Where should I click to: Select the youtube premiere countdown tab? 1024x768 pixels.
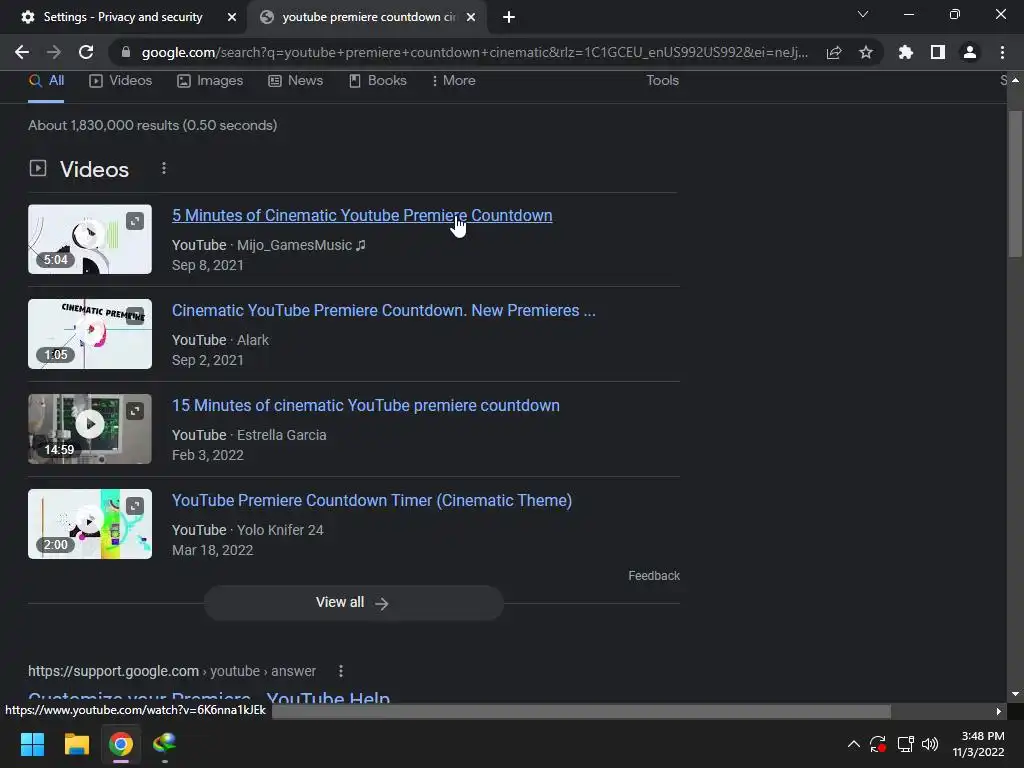[368, 17]
